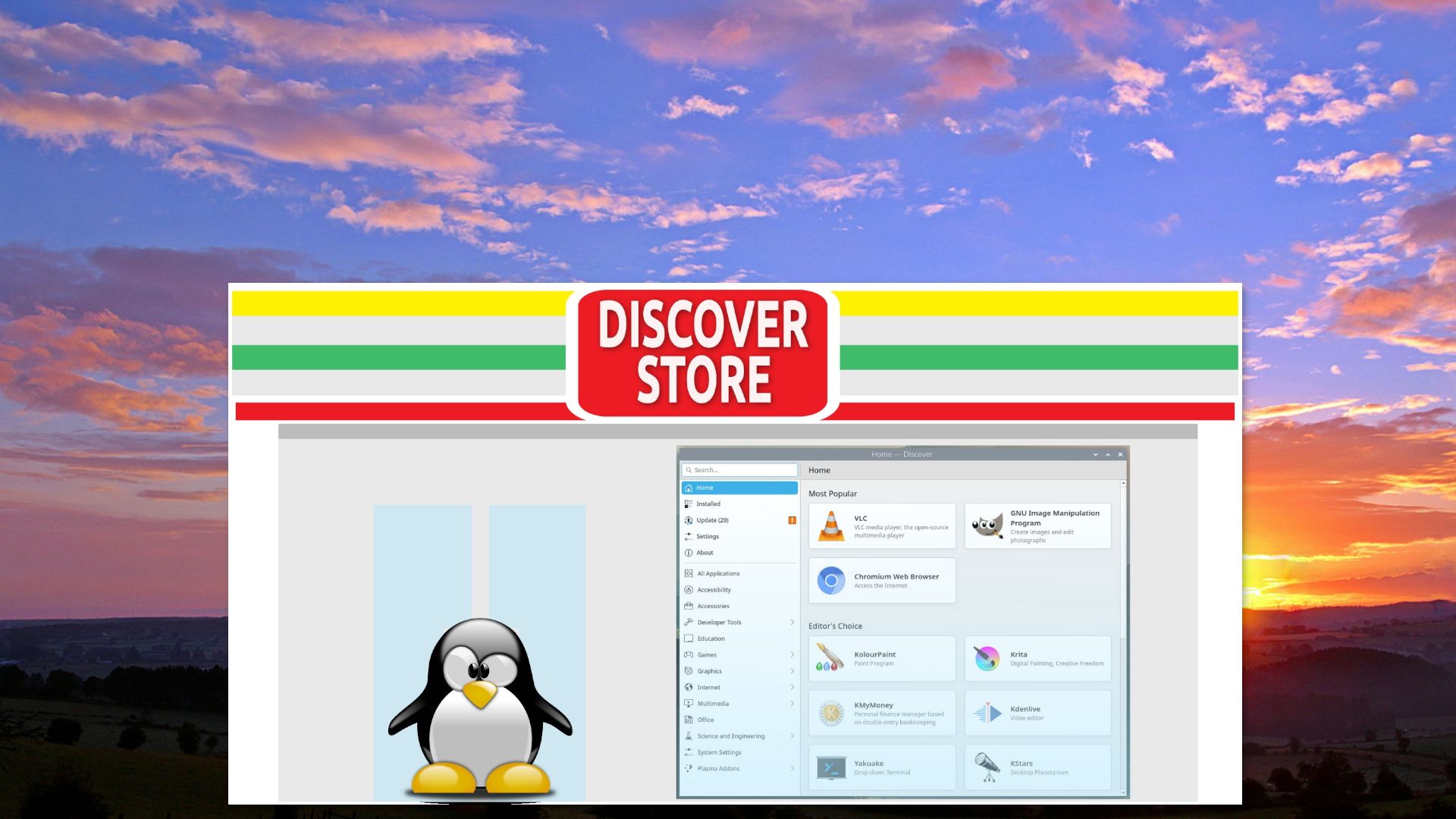Click the orange update alert badge
The height and width of the screenshot is (819, 1456).
[x=792, y=520]
